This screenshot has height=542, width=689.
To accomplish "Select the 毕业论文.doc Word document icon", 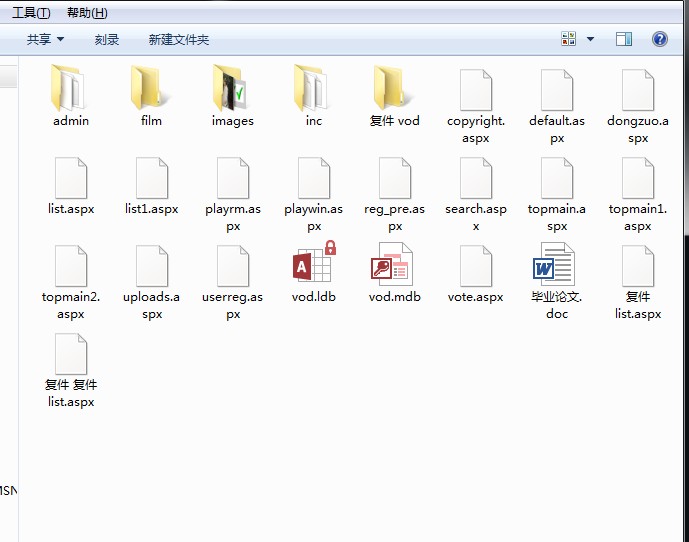I will click(x=554, y=265).
